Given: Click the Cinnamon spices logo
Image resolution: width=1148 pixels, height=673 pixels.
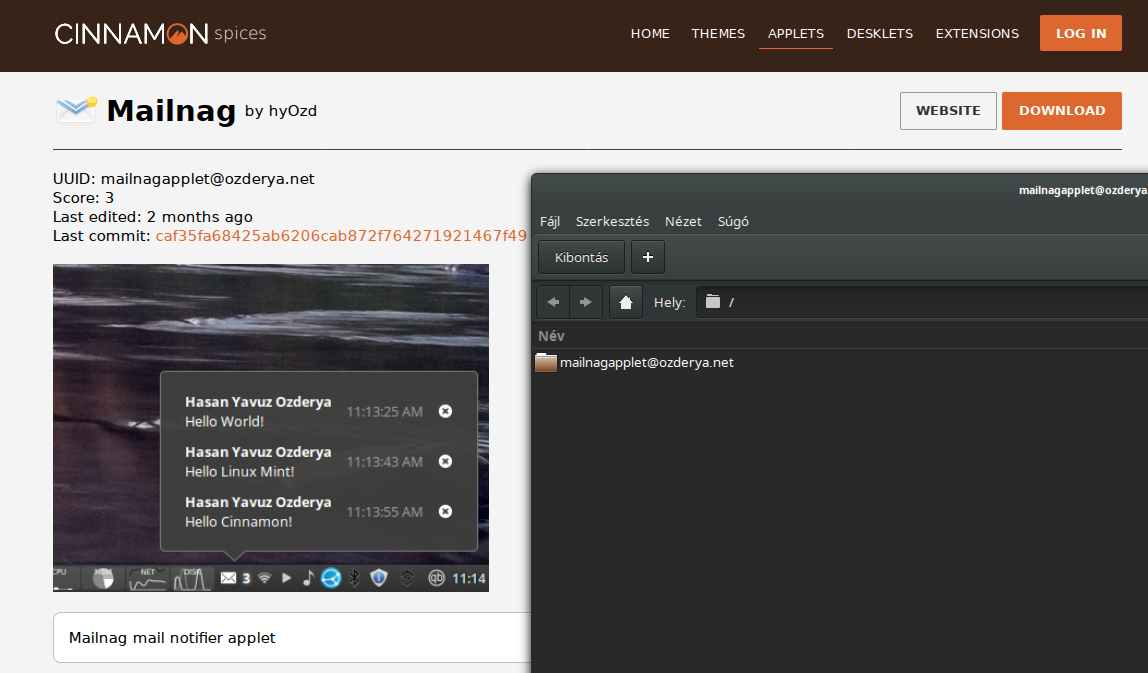Looking at the screenshot, I should tap(160, 34).
